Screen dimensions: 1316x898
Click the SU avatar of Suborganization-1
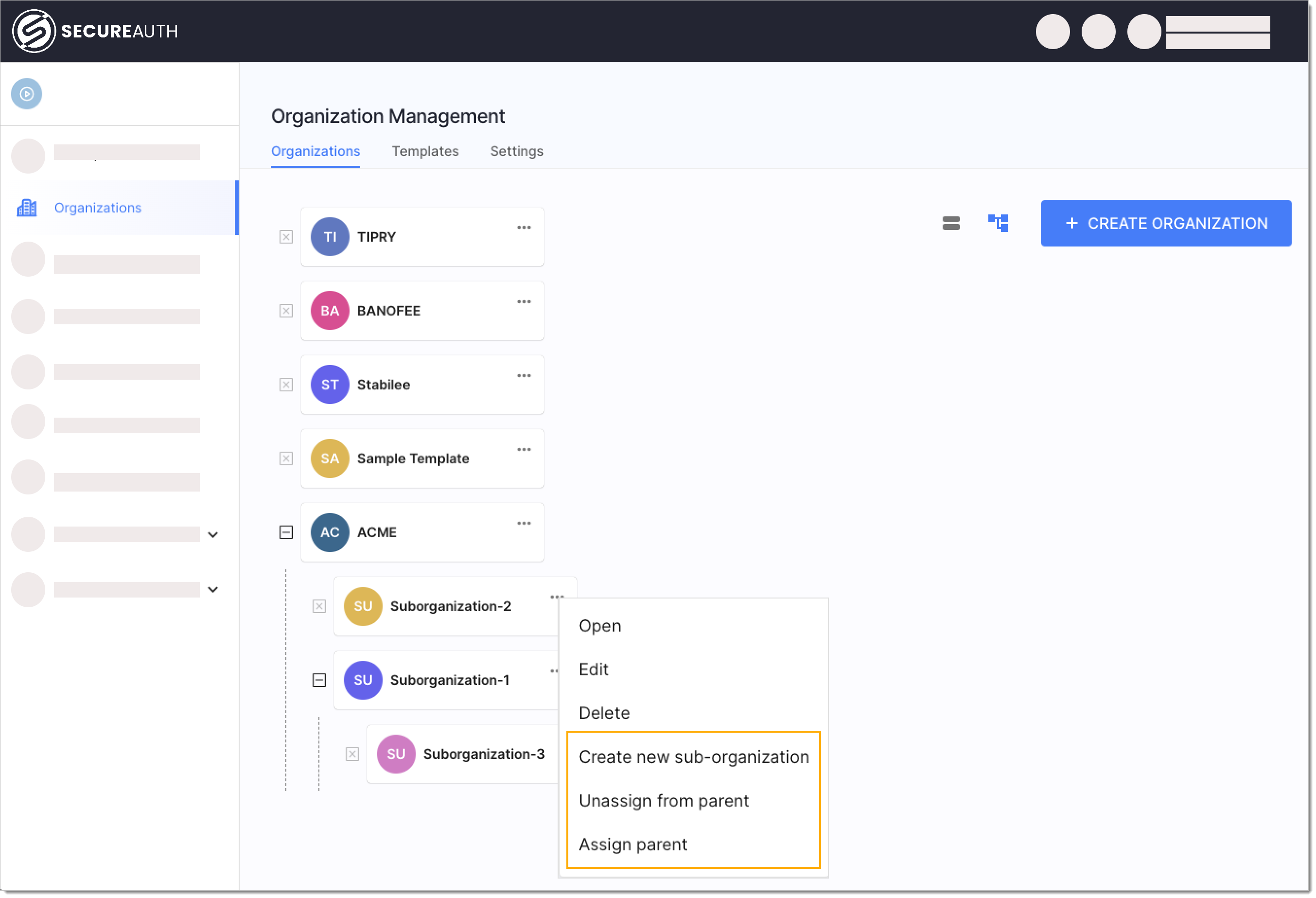tap(363, 681)
